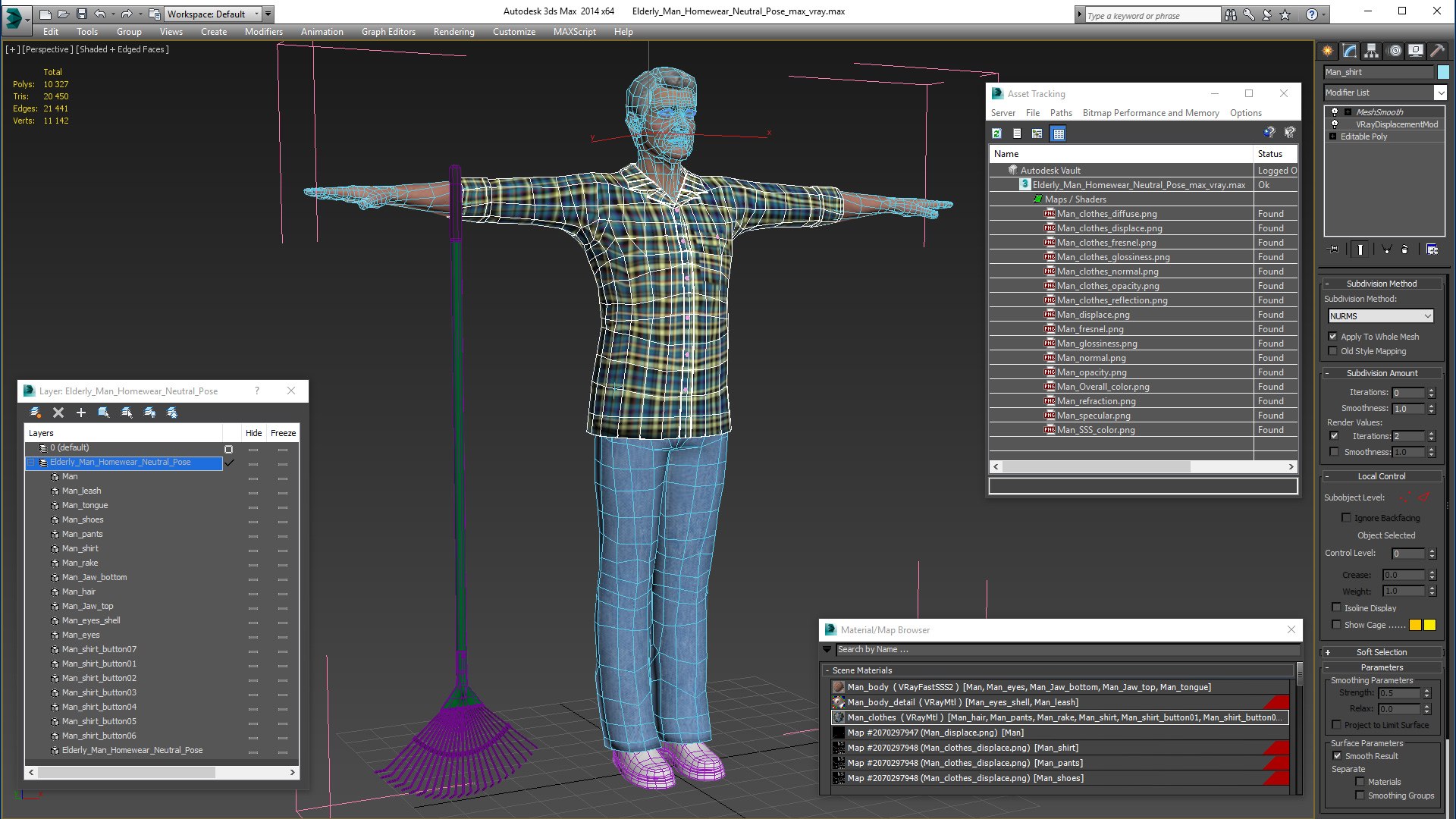Open the Modifiers menu

[263, 32]
